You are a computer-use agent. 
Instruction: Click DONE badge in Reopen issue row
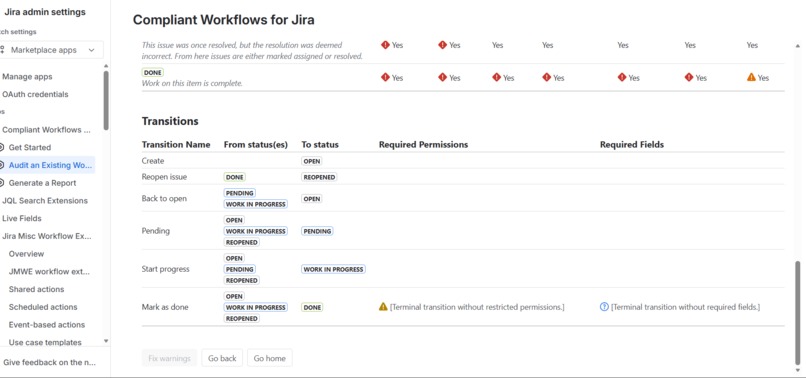[x=234, y=177]
